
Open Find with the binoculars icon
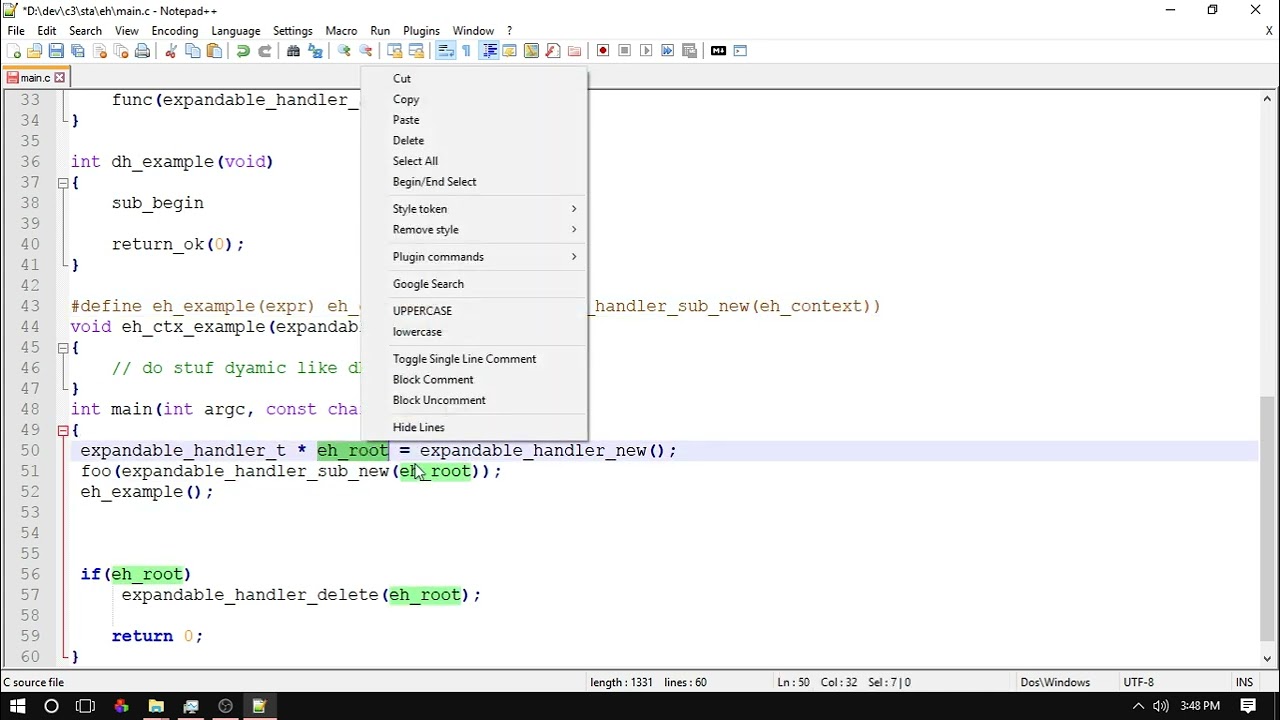tap(293, 51)
